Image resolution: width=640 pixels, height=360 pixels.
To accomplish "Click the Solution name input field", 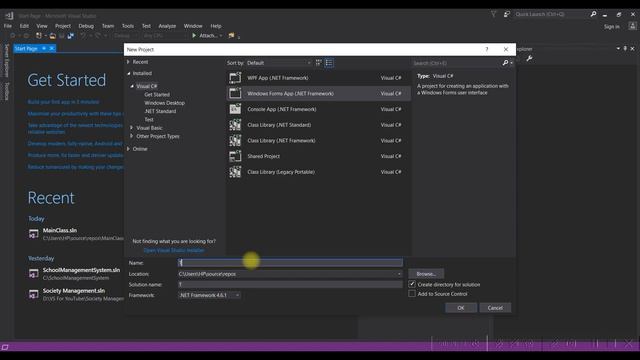I will tap(290, 284).
